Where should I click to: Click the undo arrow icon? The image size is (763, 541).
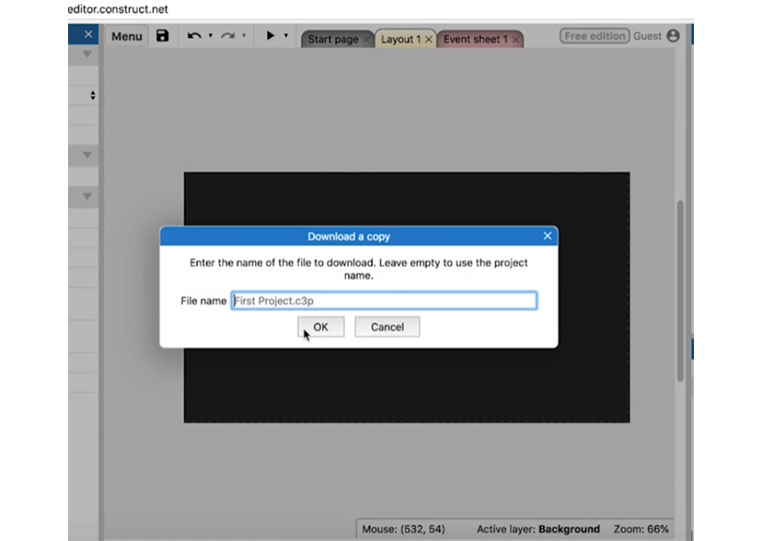click(194, 36)
